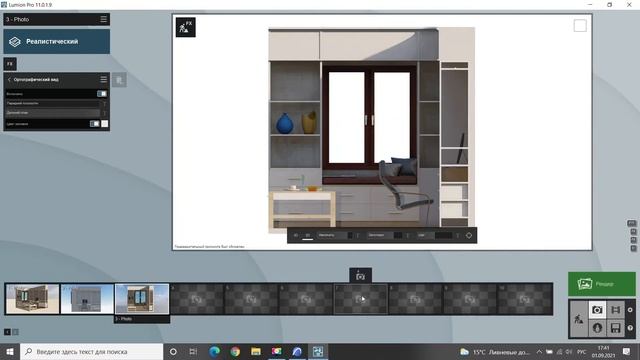Open the notification center icon
The image size is (640, 360).
coord(627,351)
